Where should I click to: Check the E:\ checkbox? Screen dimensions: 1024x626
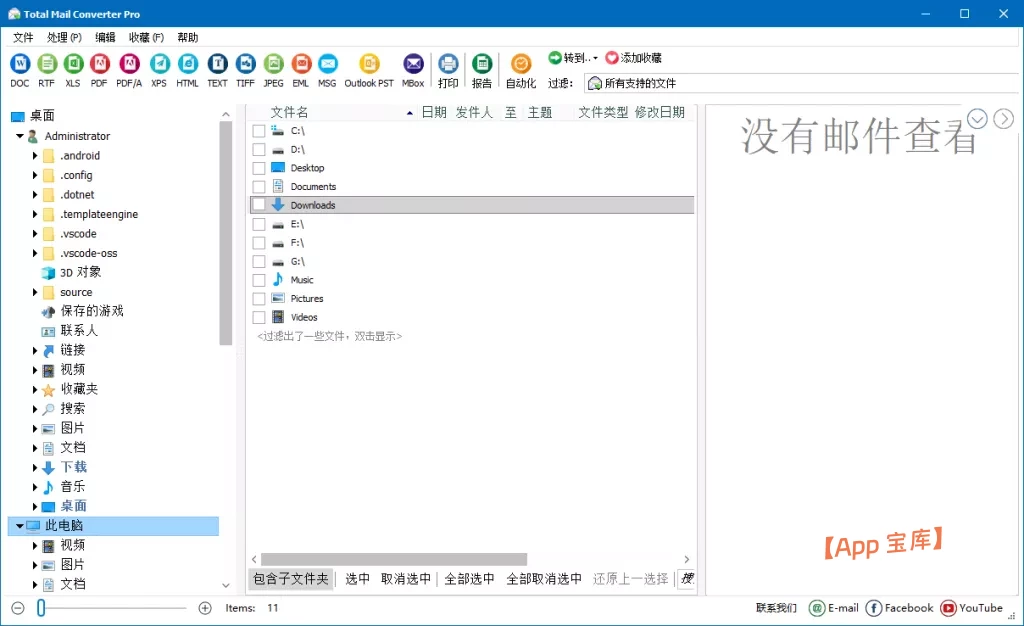259,224
